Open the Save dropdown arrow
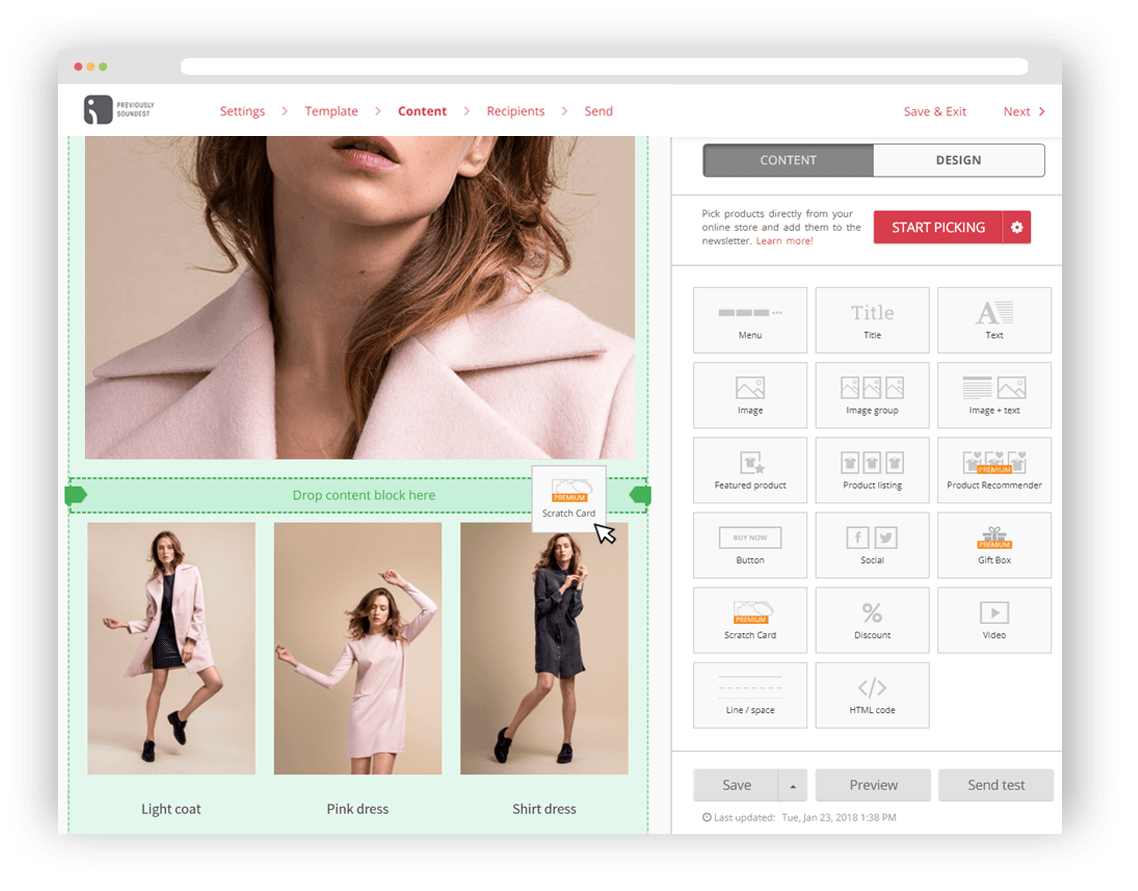 (x=793, y=785)
